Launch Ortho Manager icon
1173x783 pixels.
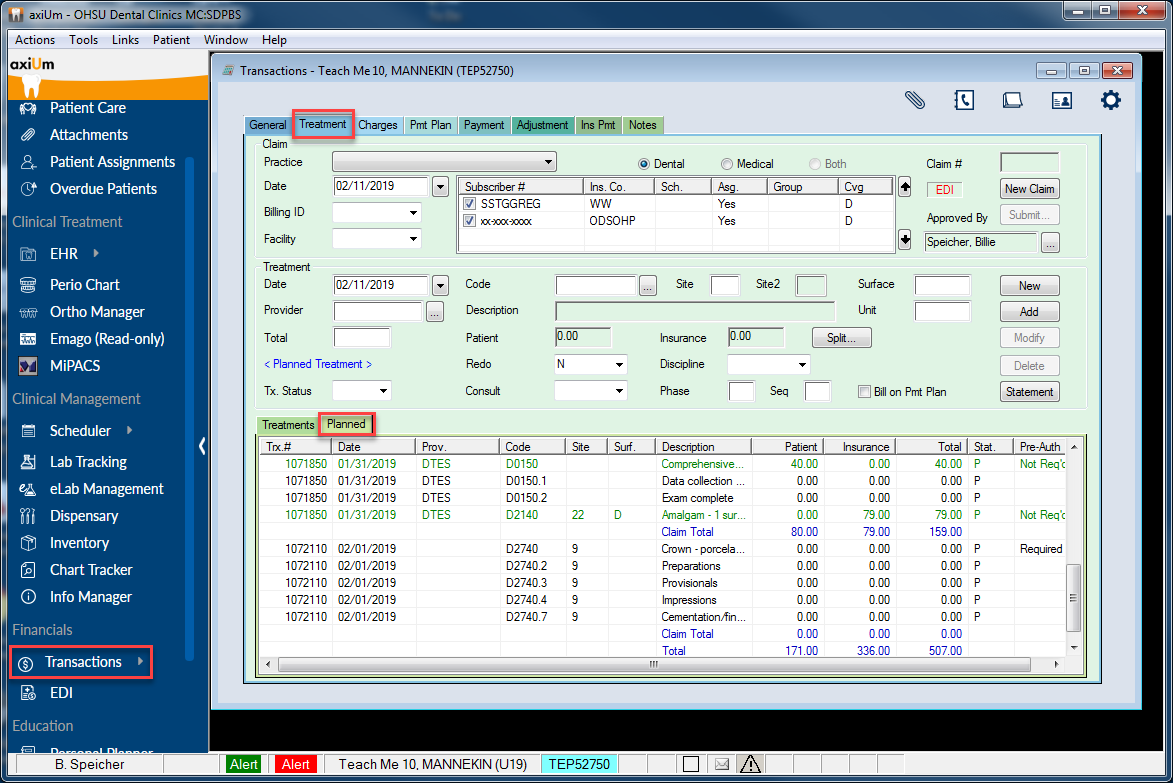(x=28, y=312)
